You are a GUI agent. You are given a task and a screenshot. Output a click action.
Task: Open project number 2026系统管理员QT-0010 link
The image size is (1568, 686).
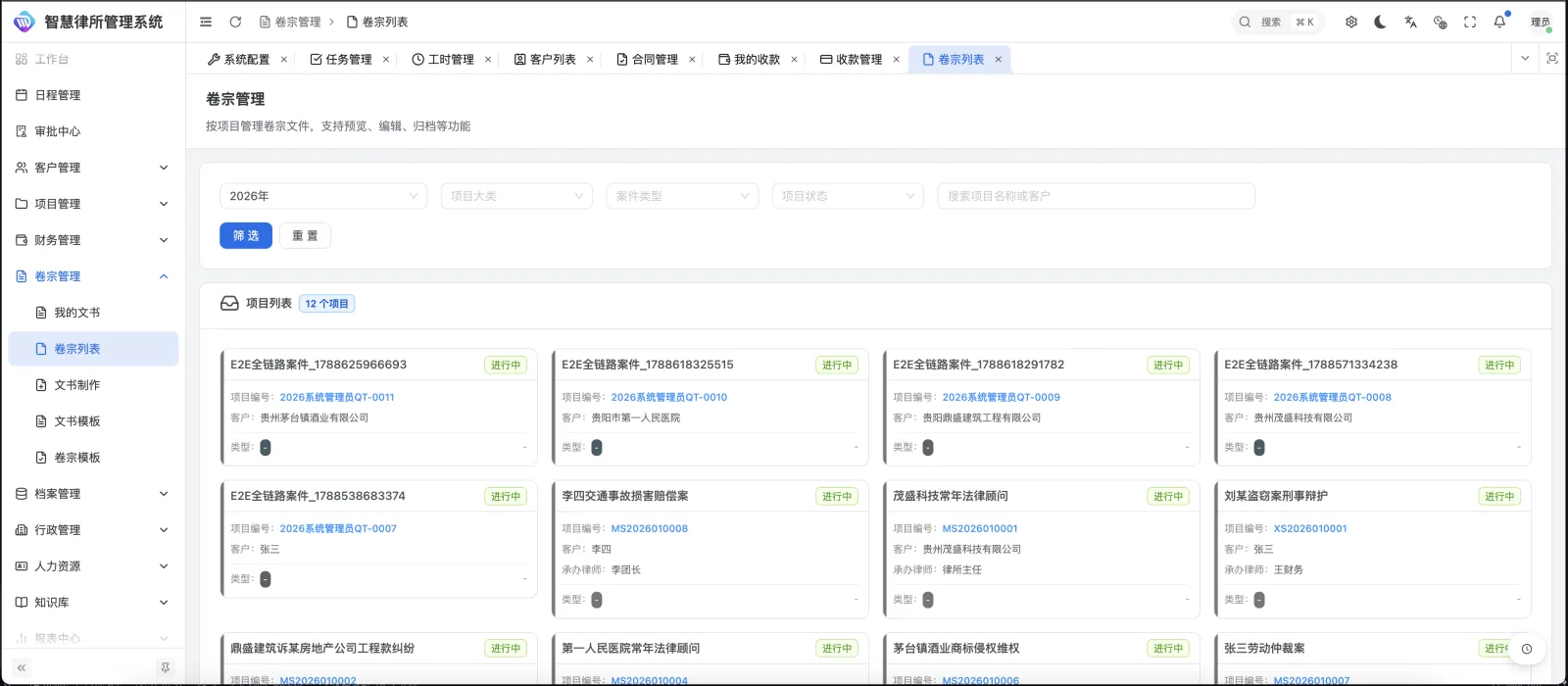coord(669,397)
